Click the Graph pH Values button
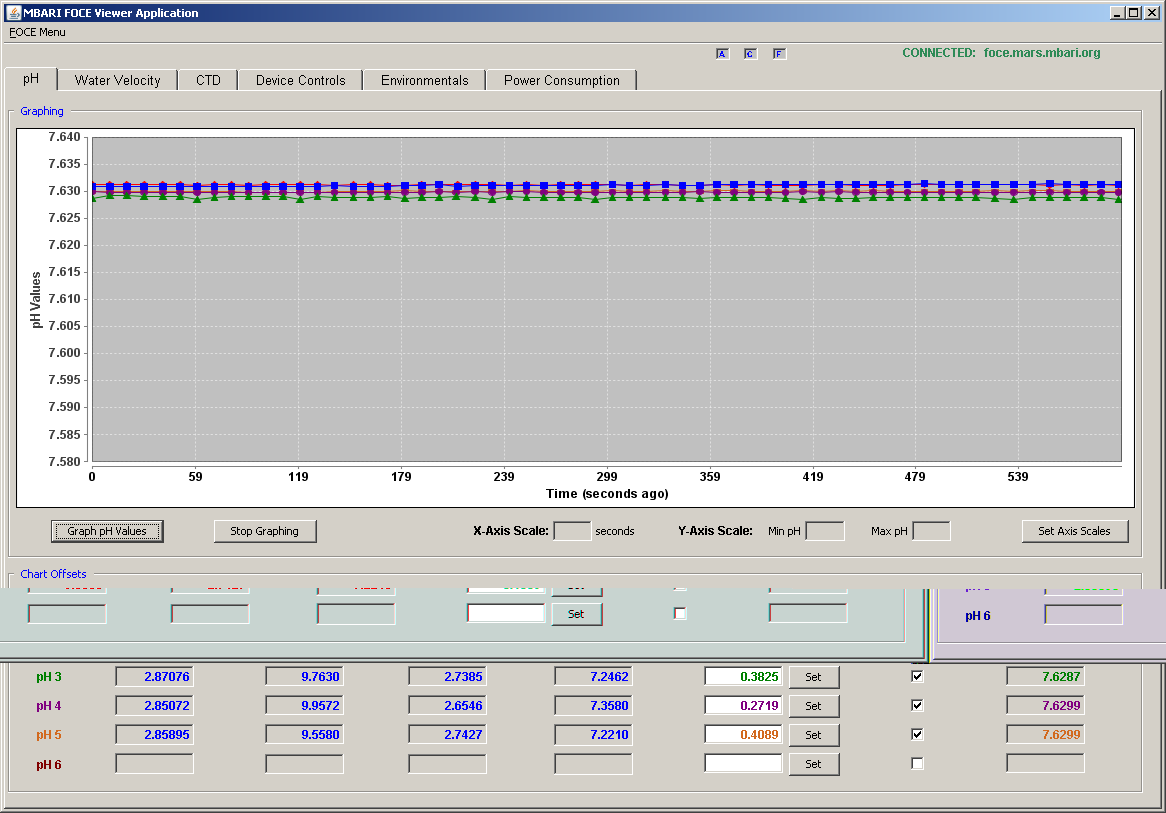 107,531
